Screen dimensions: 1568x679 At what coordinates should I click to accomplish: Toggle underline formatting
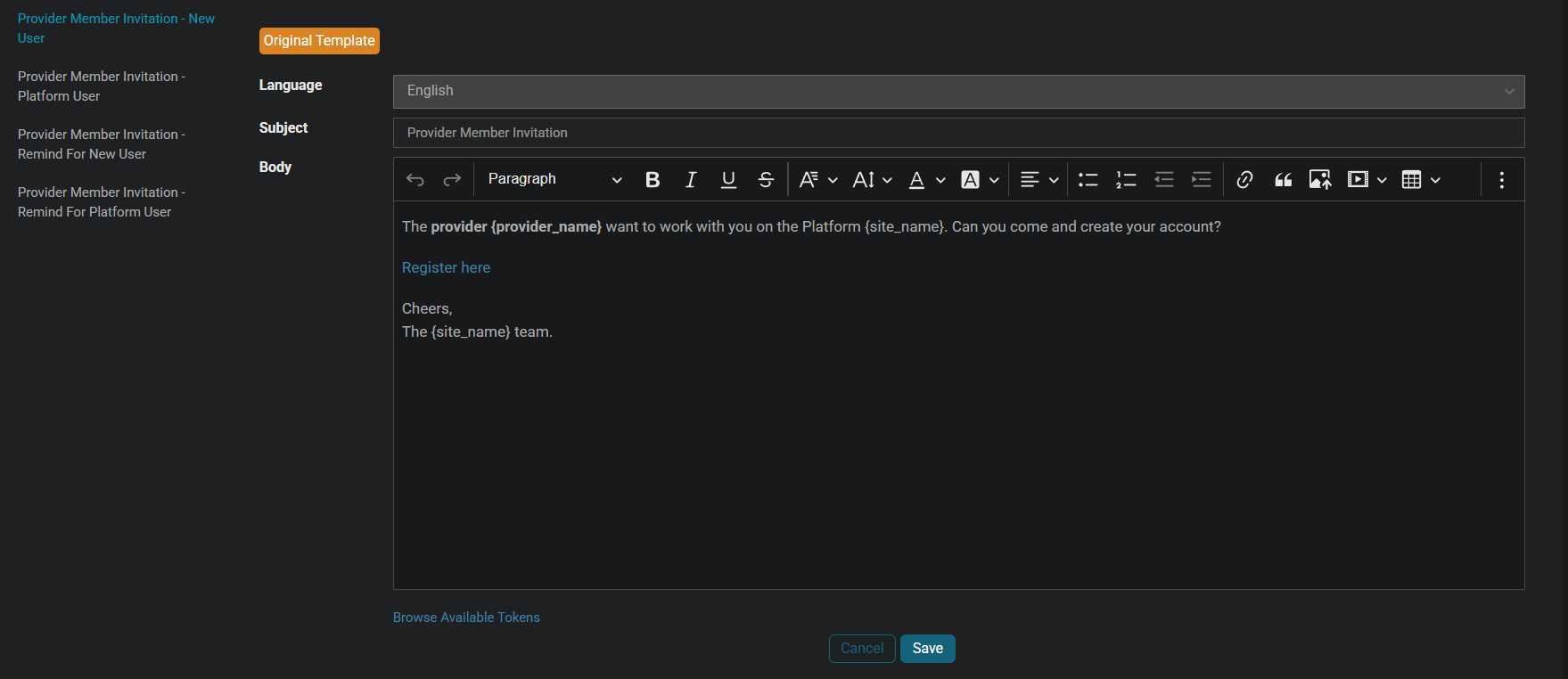[728, 180]
